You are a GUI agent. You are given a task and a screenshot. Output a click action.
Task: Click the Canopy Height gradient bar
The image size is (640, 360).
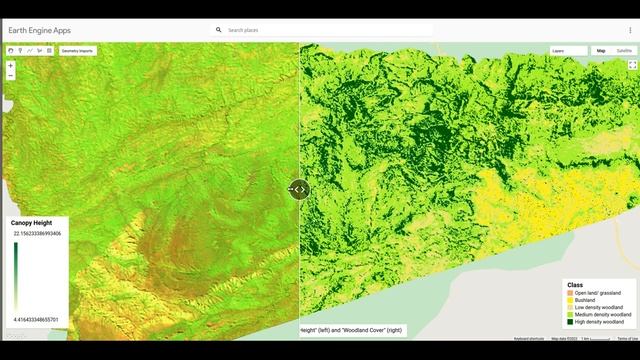16,277
